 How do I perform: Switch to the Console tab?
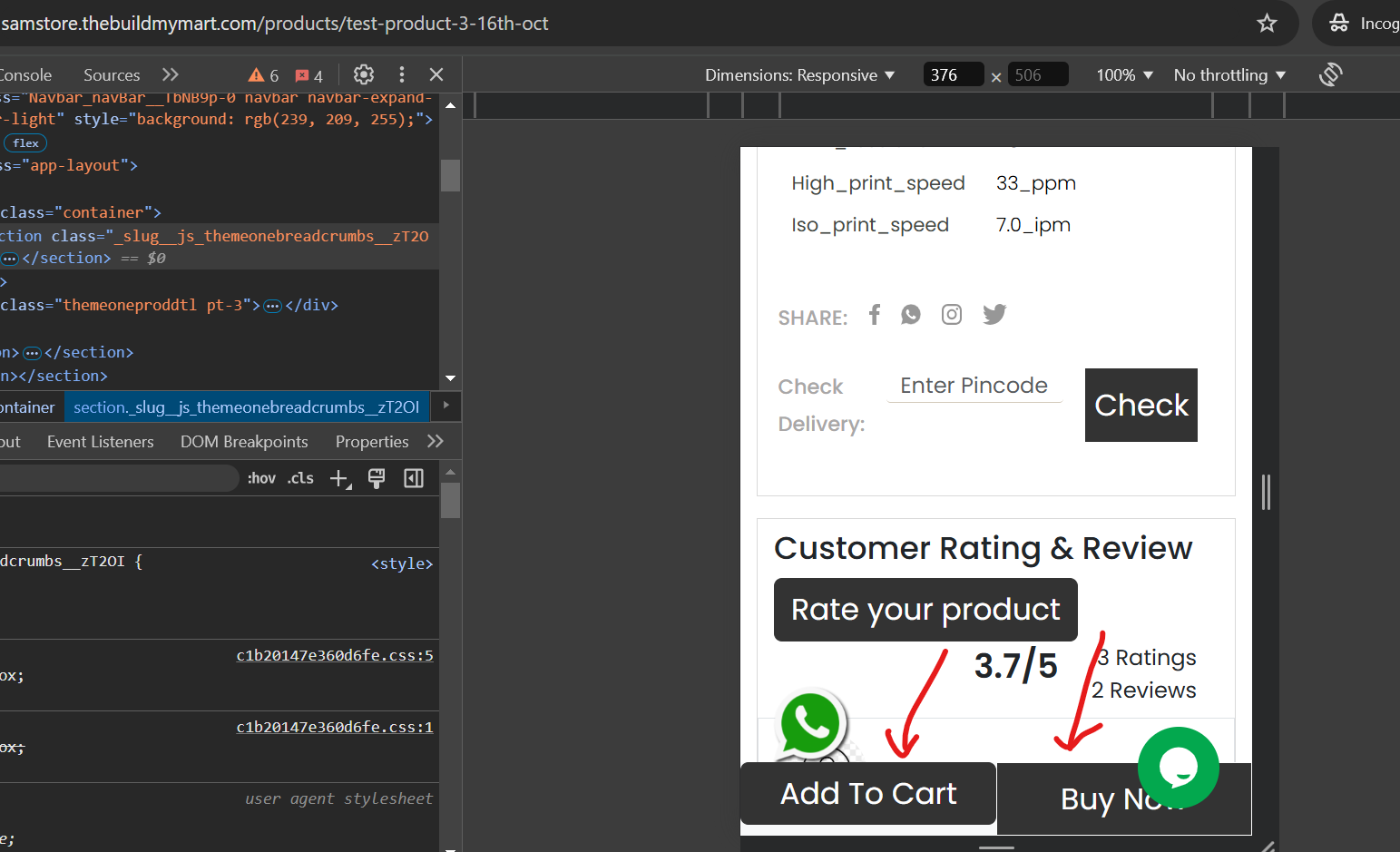[25, 75]
